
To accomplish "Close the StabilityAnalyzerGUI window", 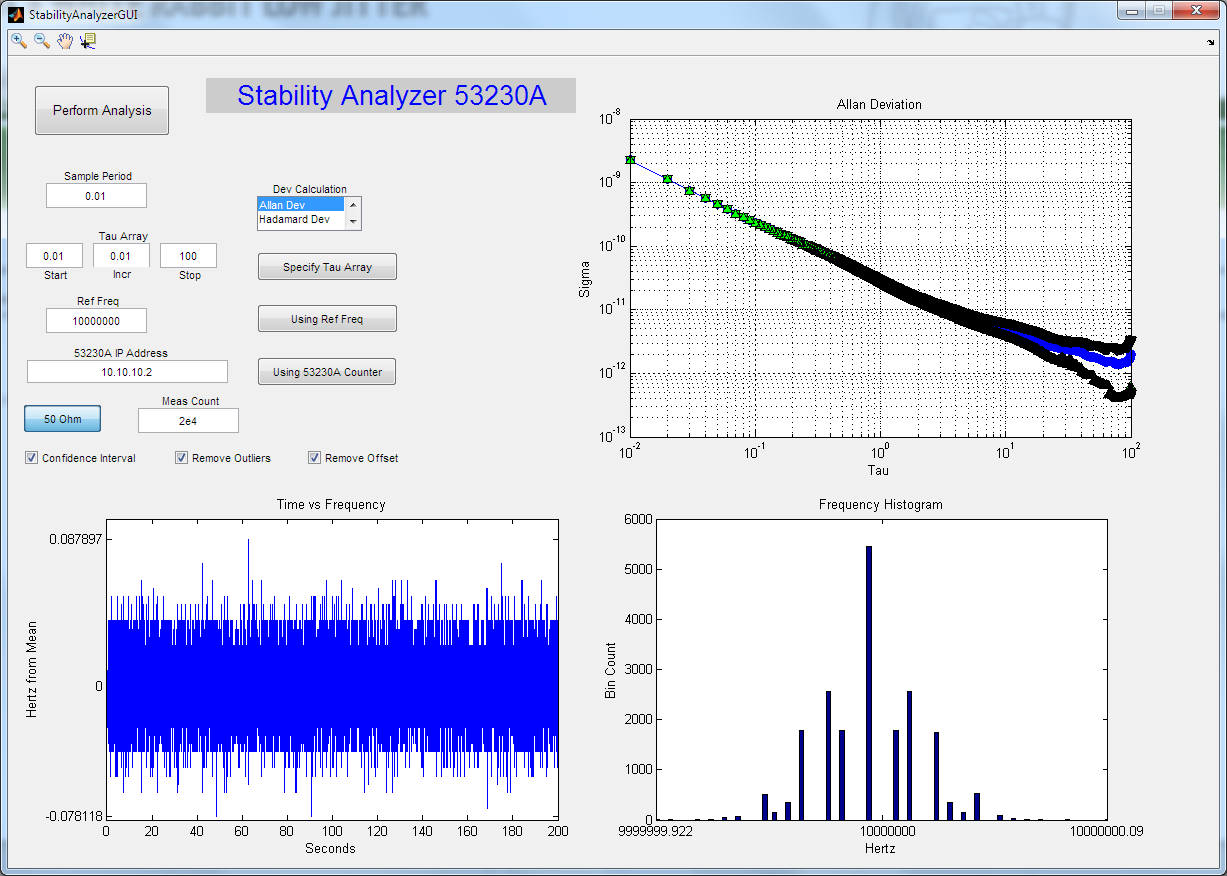I will coord(1194,10).
